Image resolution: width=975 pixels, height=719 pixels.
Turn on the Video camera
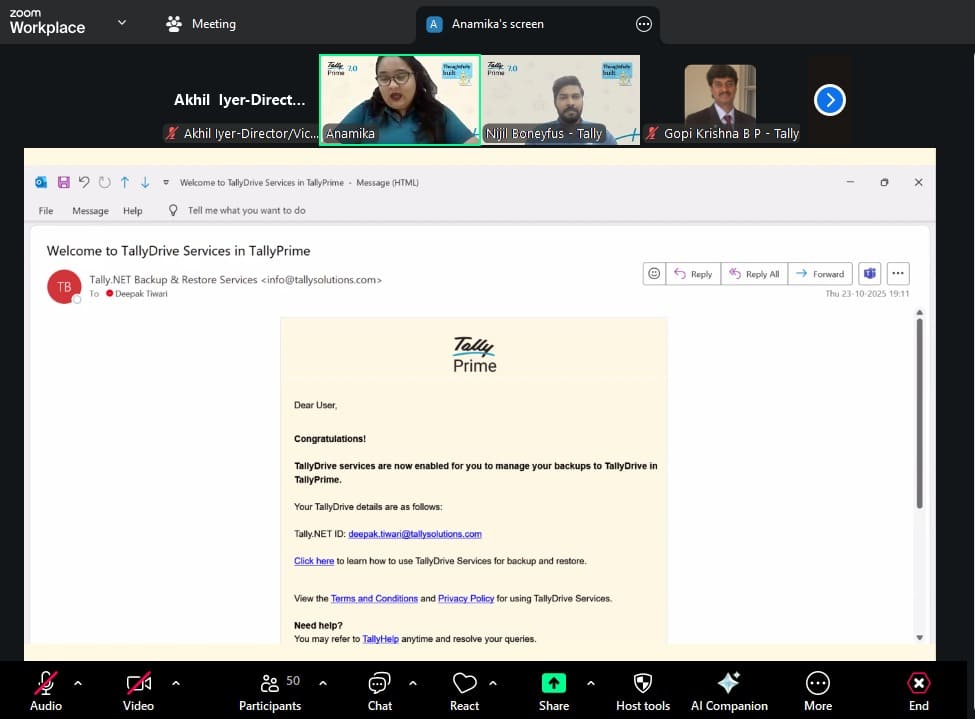138,683
